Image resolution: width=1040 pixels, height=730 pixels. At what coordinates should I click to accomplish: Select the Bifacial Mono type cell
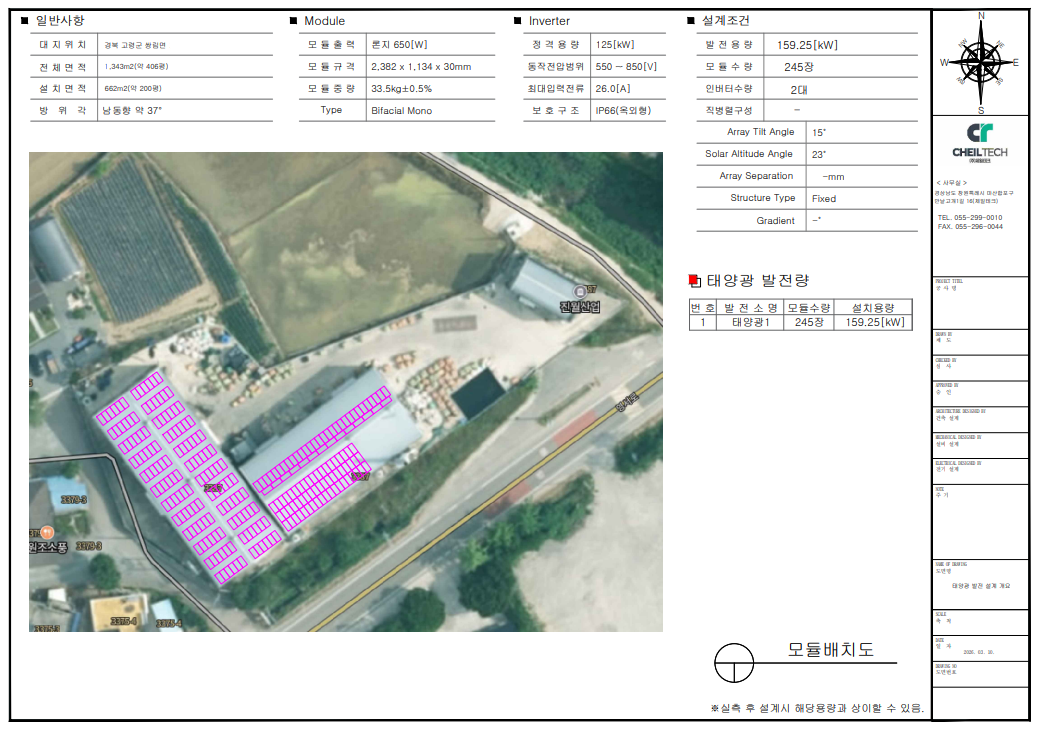point(402,111)
